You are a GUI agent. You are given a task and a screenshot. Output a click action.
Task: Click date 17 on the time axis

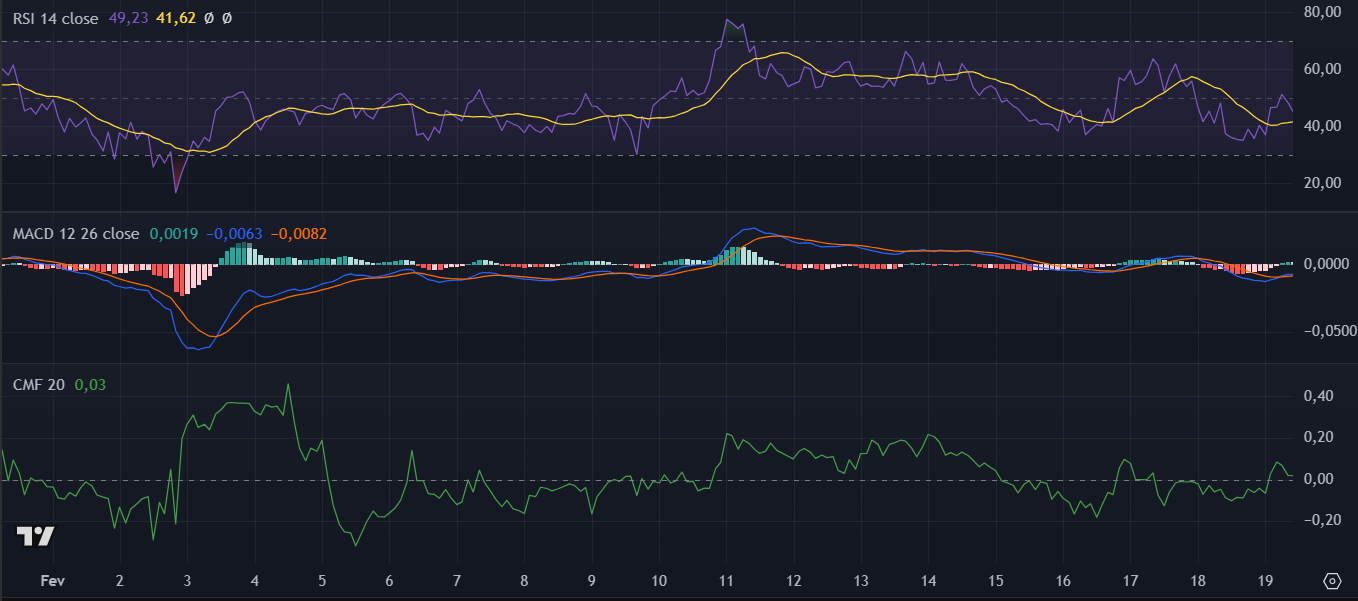click(x=1130, y=580)
